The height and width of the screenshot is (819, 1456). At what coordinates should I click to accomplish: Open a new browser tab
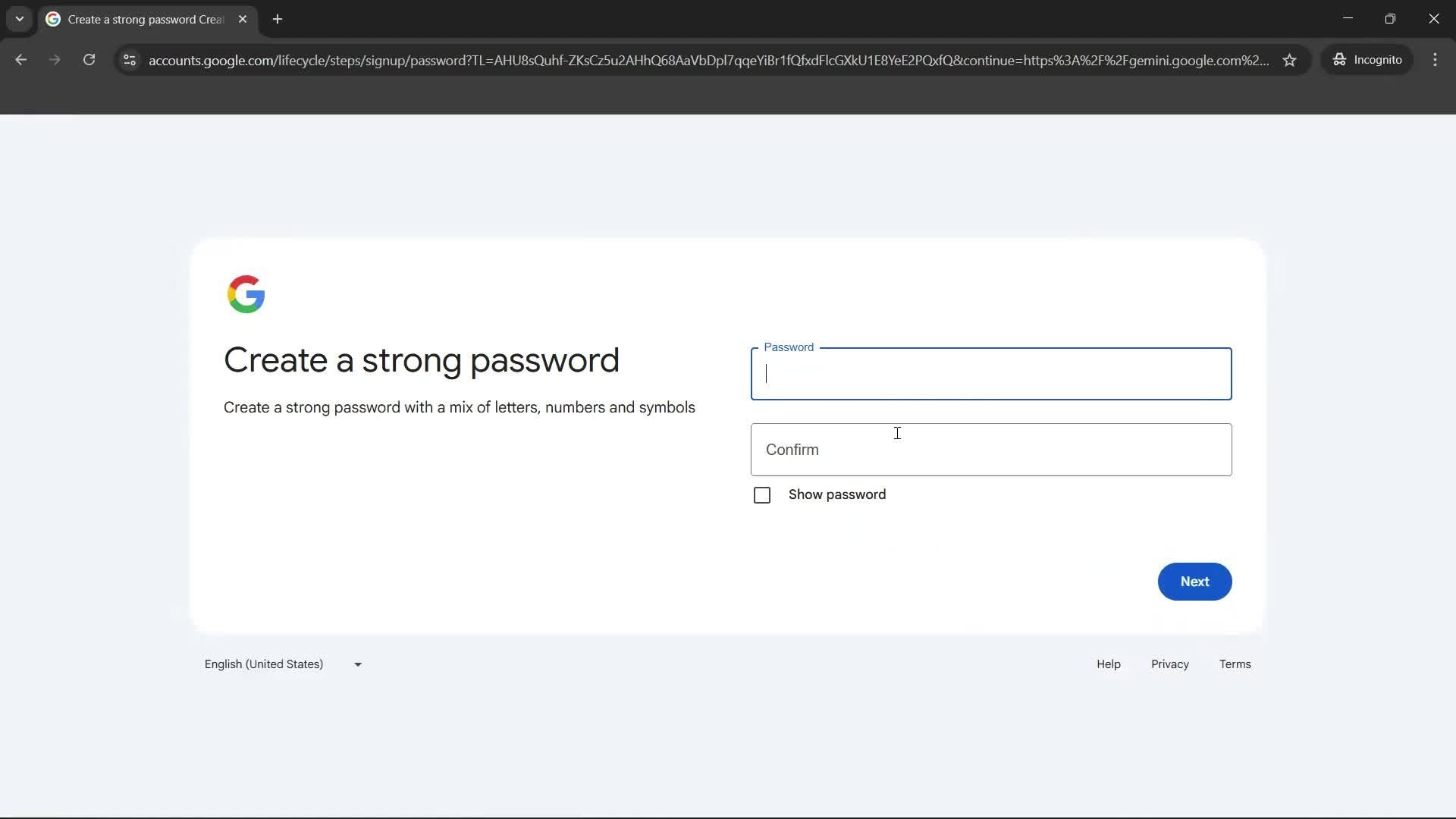pos(277,19)
